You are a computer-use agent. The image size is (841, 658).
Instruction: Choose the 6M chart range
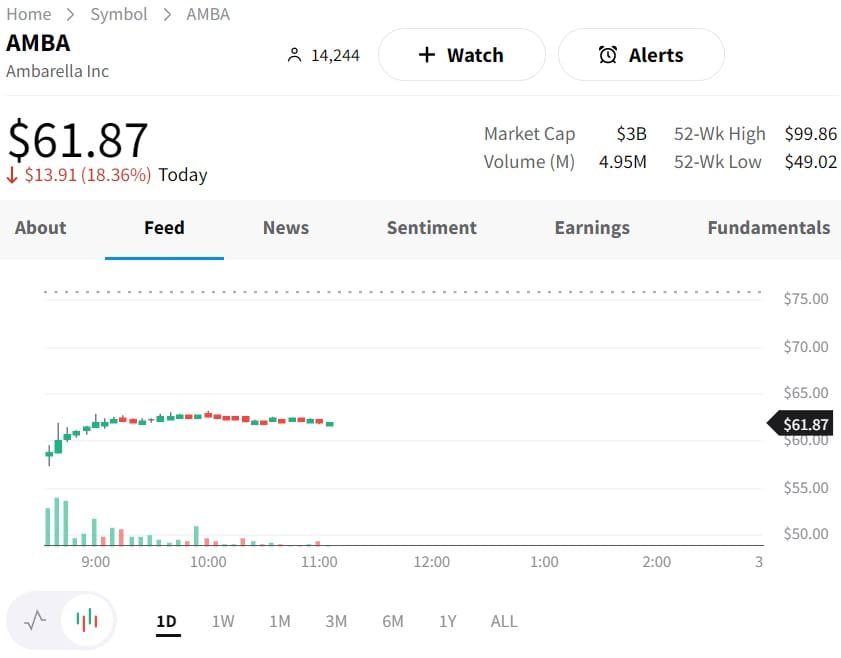pos(393,621)
